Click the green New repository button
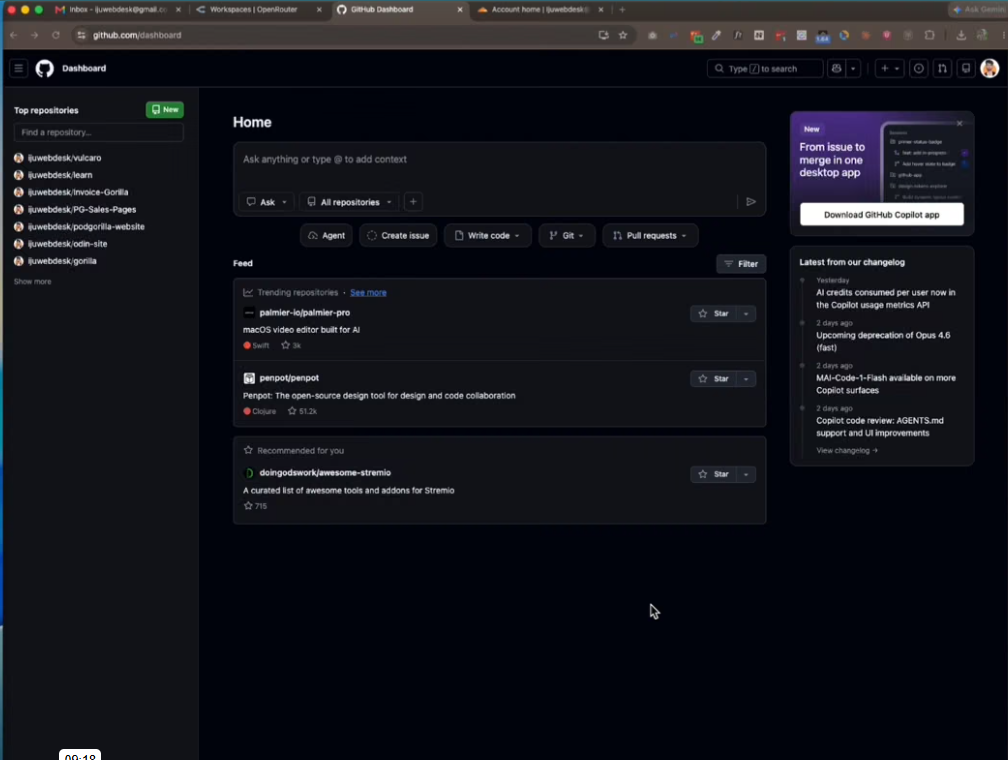 165,110
